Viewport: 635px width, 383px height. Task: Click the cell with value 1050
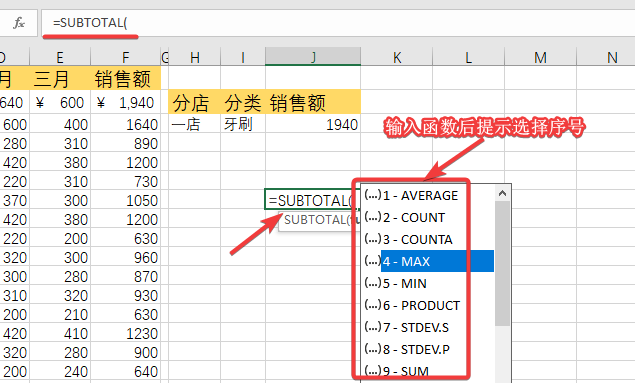point(126,200)
